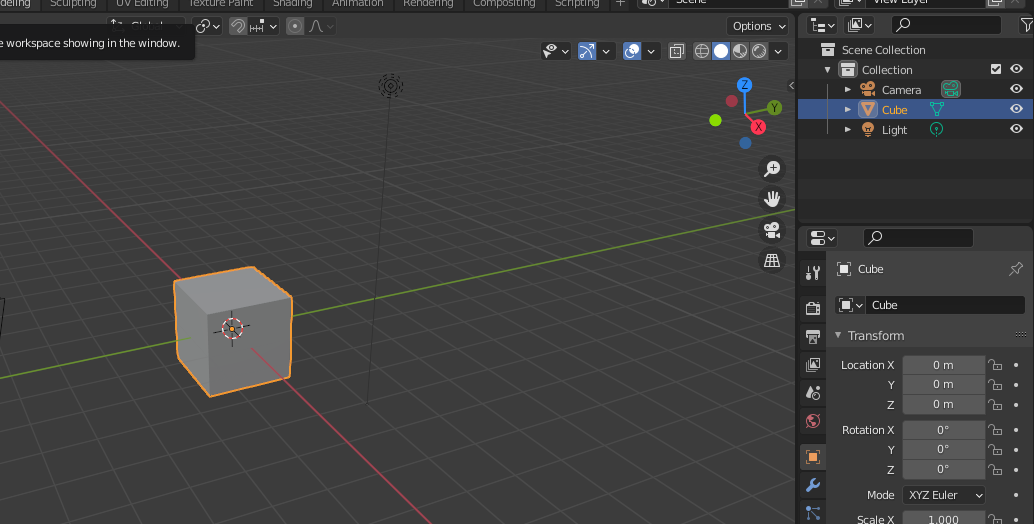
Task: Hide the Camera in the viewport
Action: 1016,89
